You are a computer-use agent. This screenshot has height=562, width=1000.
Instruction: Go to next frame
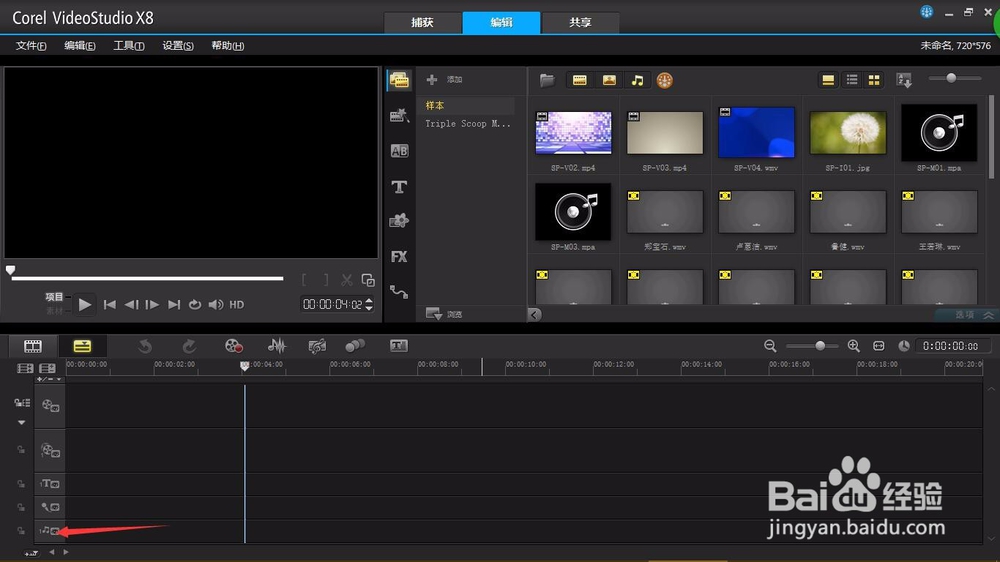click(x=152, y=305)
